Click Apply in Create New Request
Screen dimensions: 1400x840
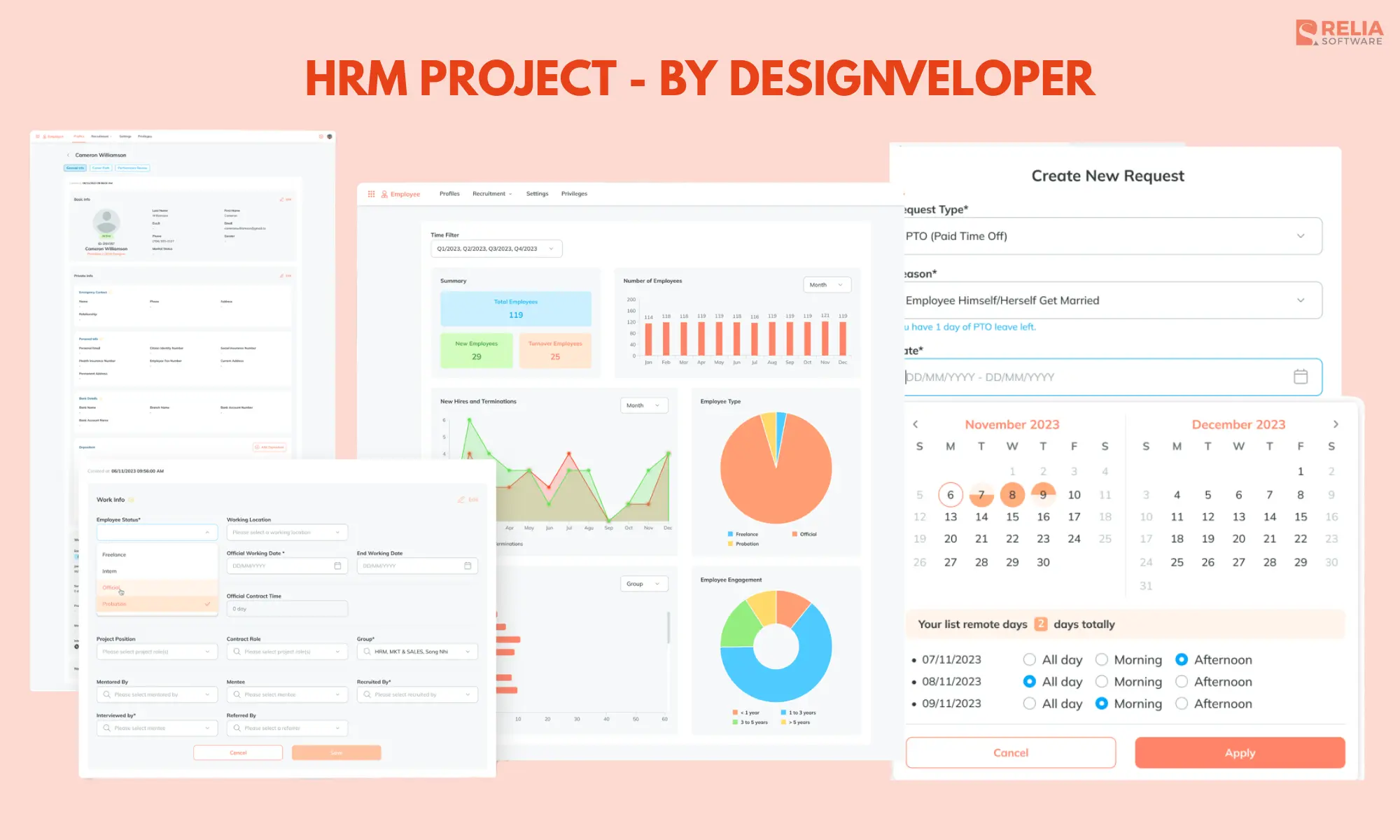click(x=1240, y=752)
